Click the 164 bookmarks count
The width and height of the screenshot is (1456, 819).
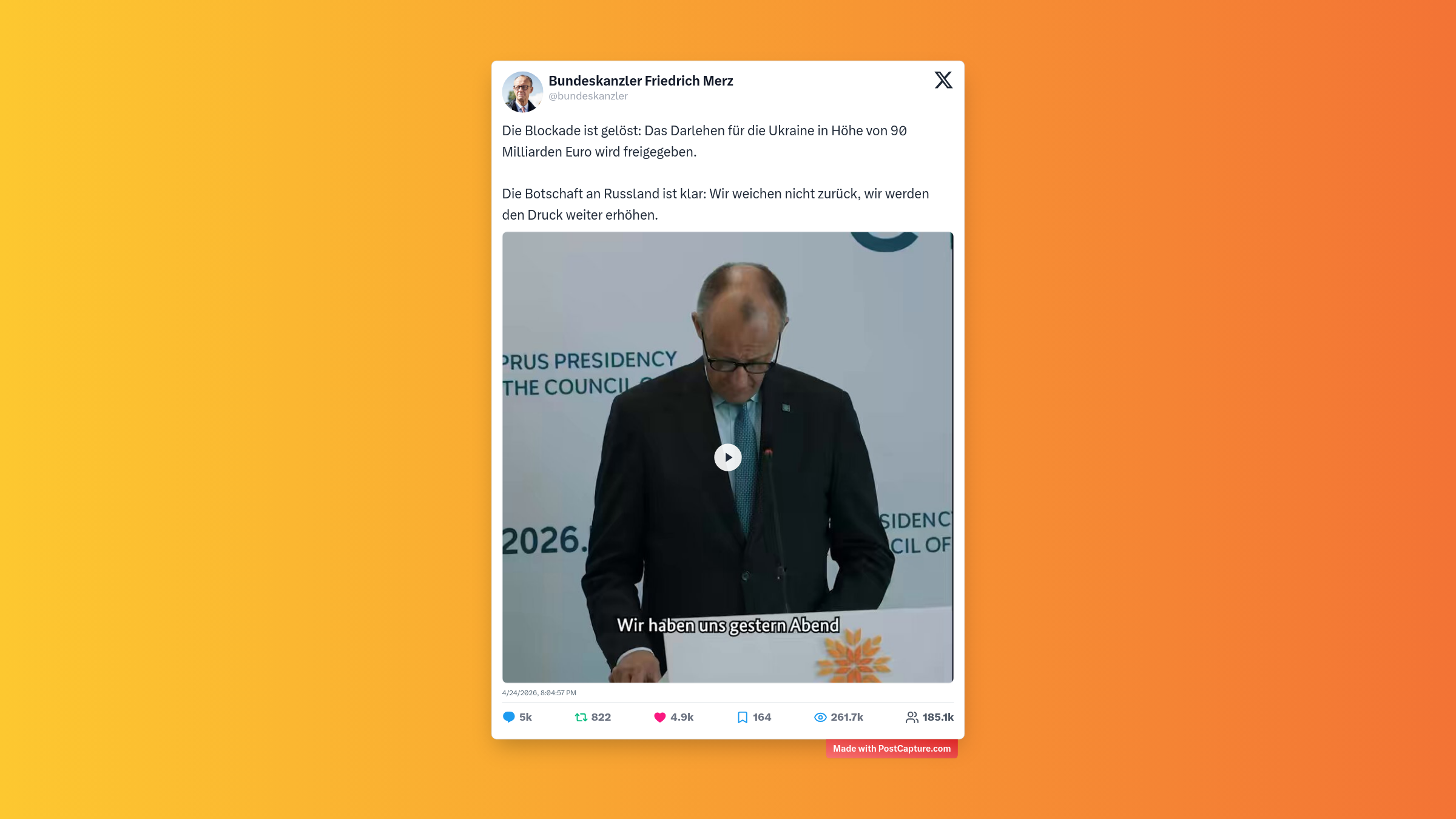point(761,717)
